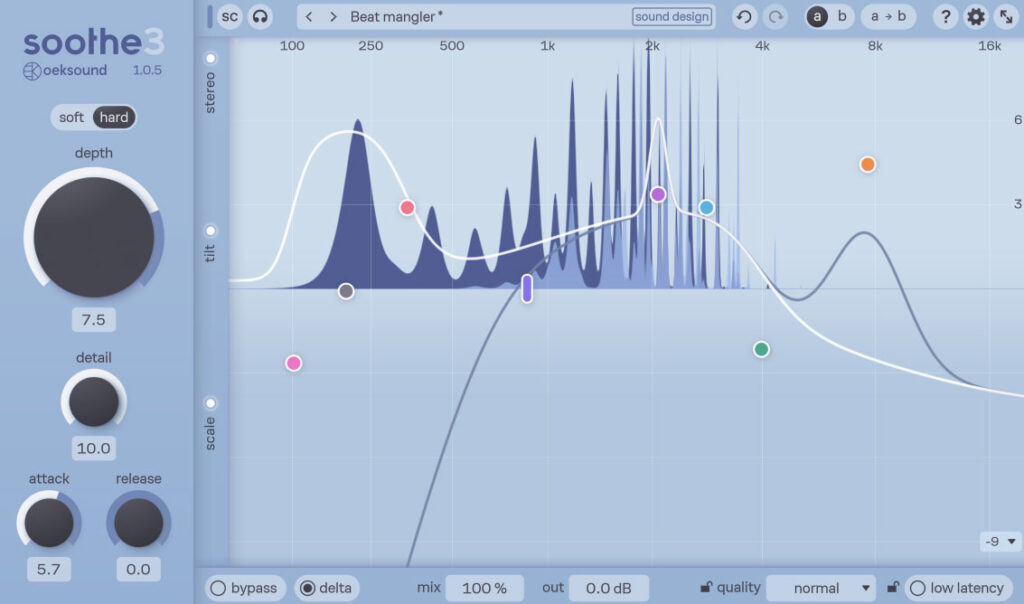Select the red band node

coord(407,208)
